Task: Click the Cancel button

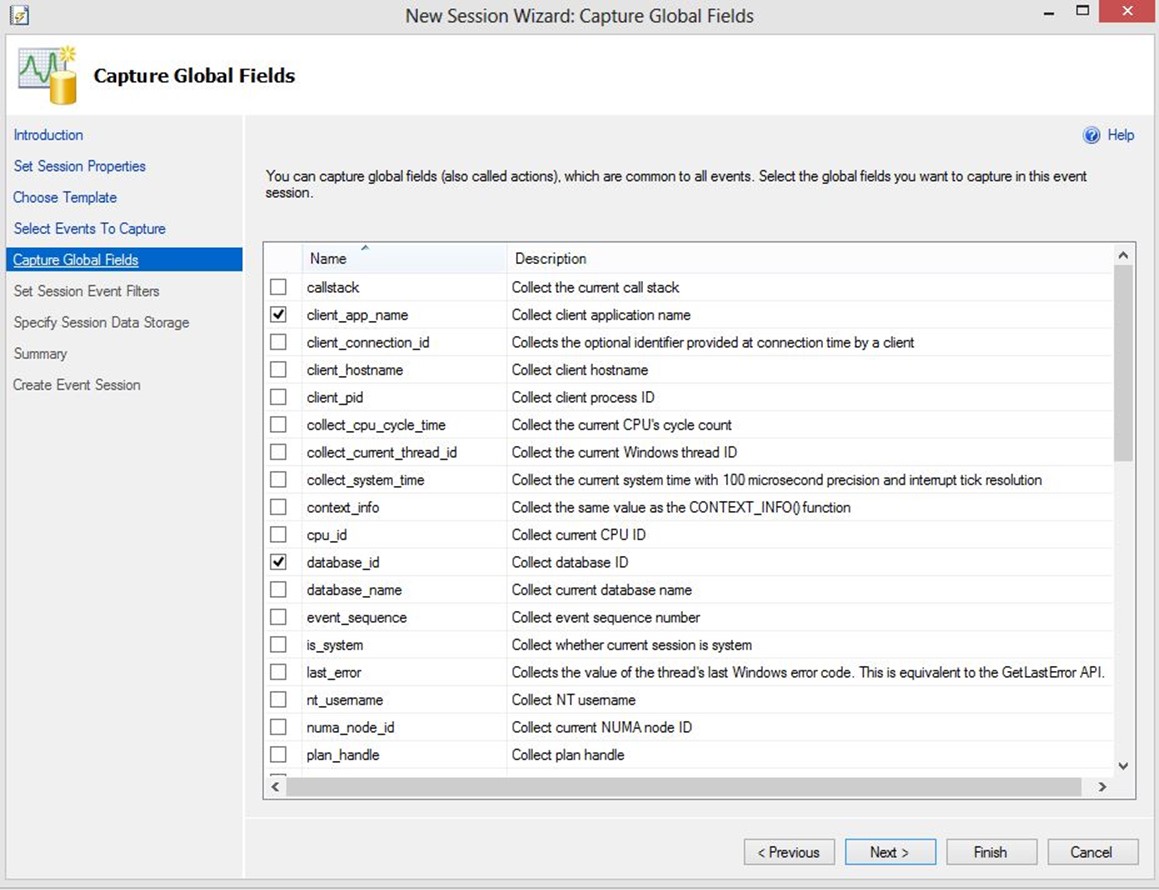Action: [1092, 852]
